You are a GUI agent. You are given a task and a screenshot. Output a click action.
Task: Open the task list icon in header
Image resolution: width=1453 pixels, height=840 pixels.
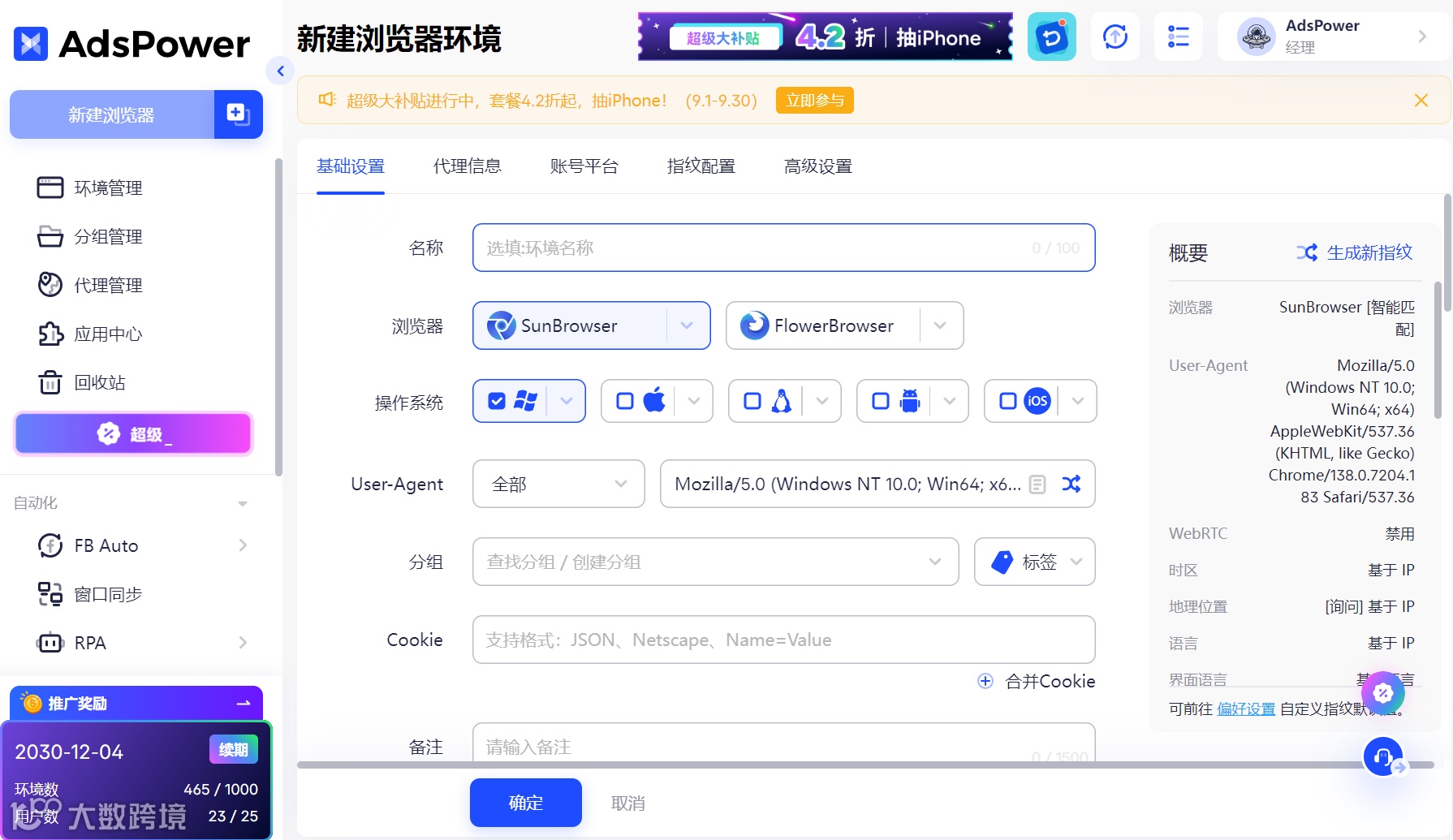click(x=1178, y=37)
